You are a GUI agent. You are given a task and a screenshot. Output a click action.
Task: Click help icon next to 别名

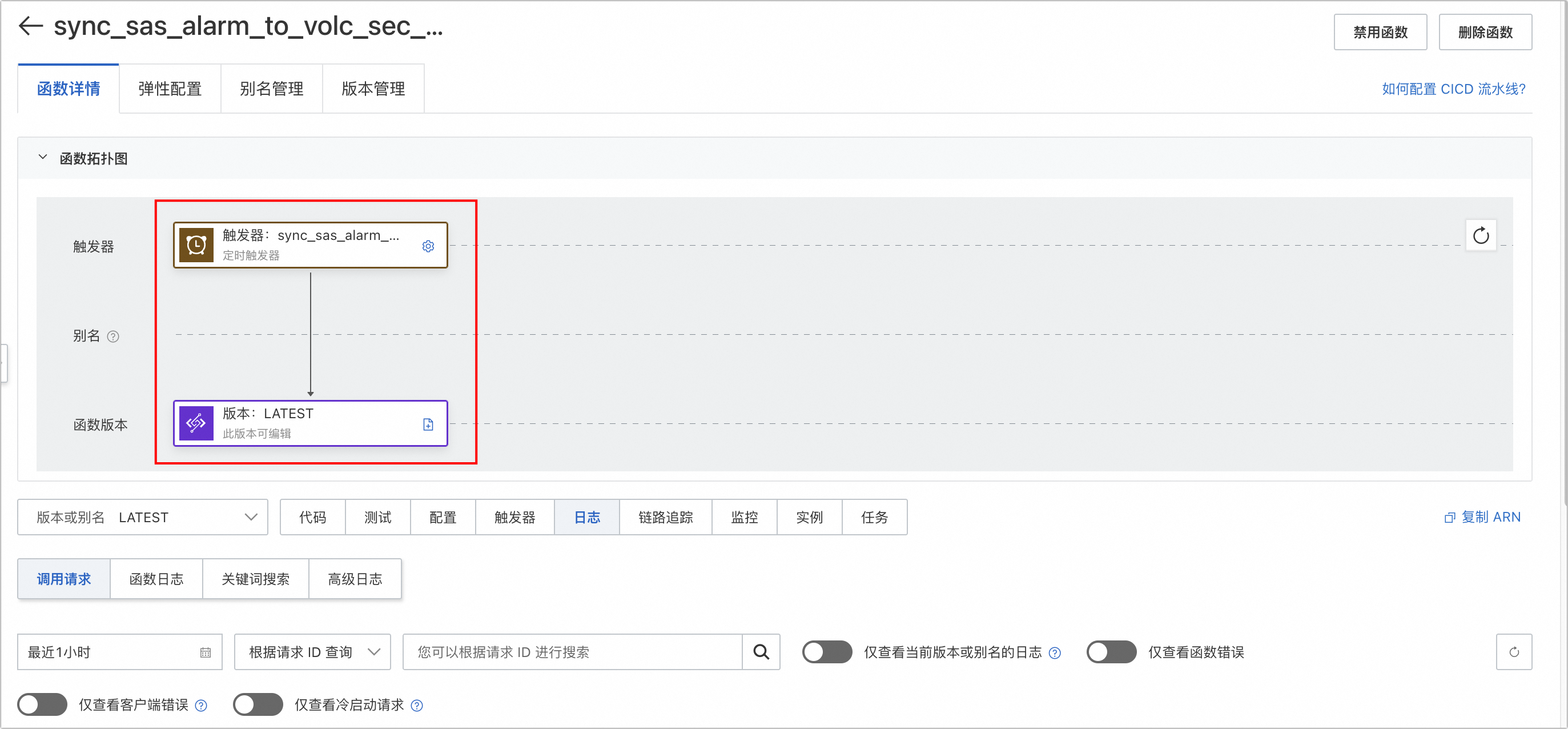click(113, 336)
